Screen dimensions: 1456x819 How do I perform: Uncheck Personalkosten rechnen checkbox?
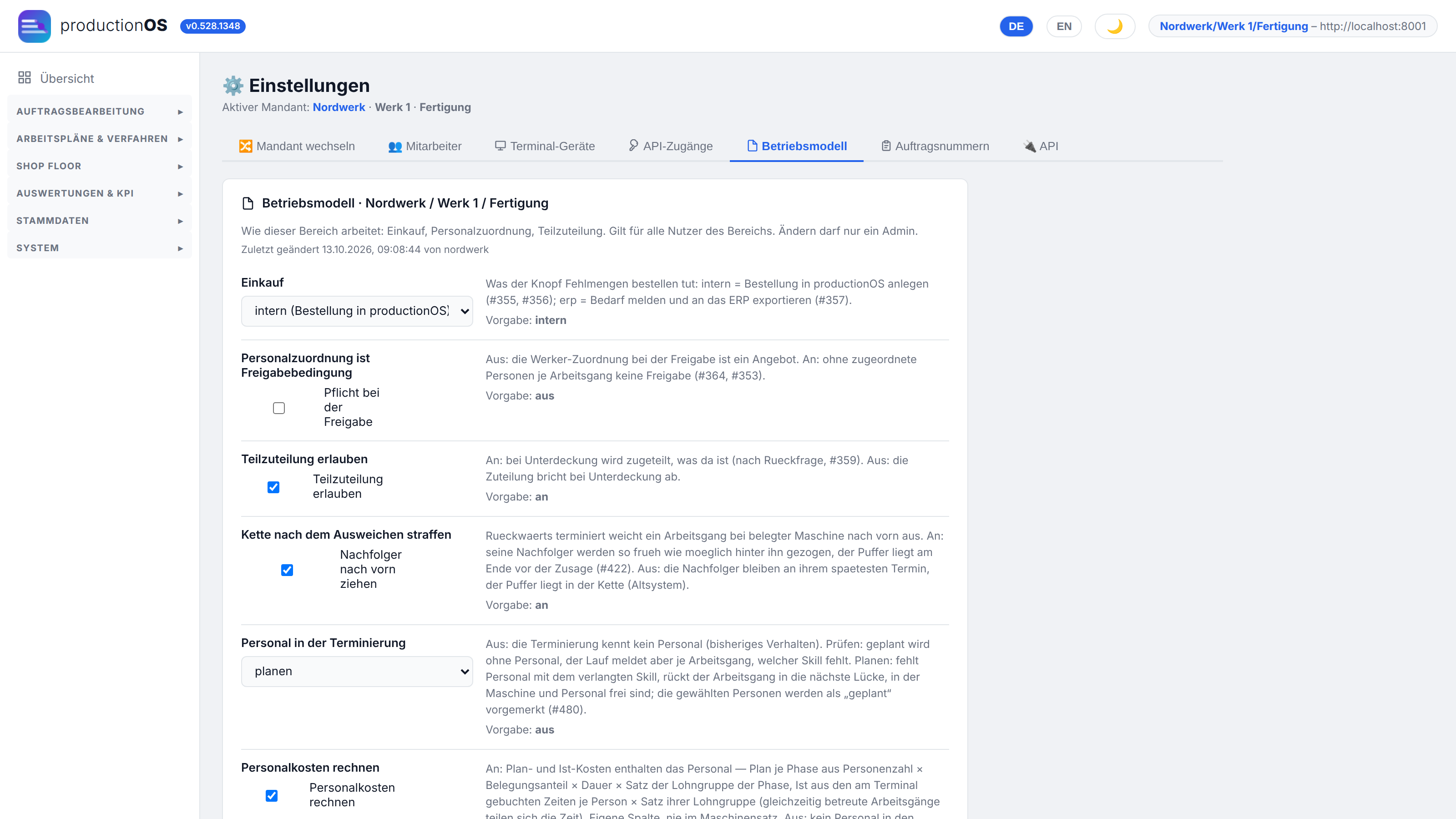coord(271,796)
